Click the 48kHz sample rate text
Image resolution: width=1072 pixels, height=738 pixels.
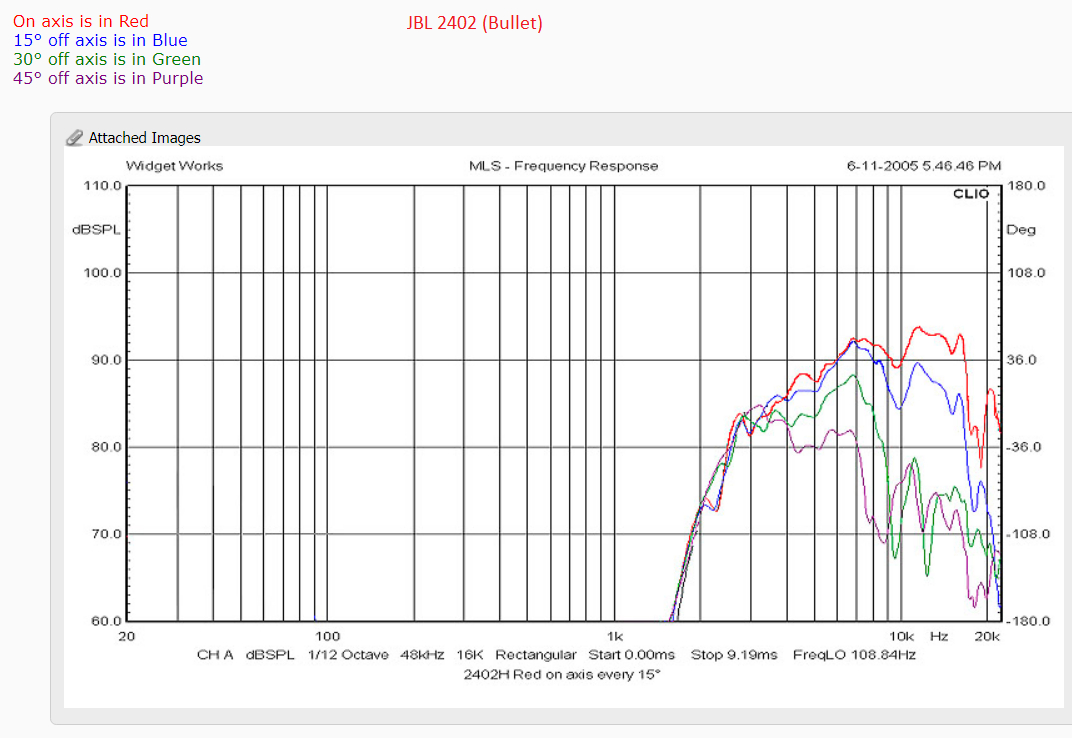pos(422,655)
